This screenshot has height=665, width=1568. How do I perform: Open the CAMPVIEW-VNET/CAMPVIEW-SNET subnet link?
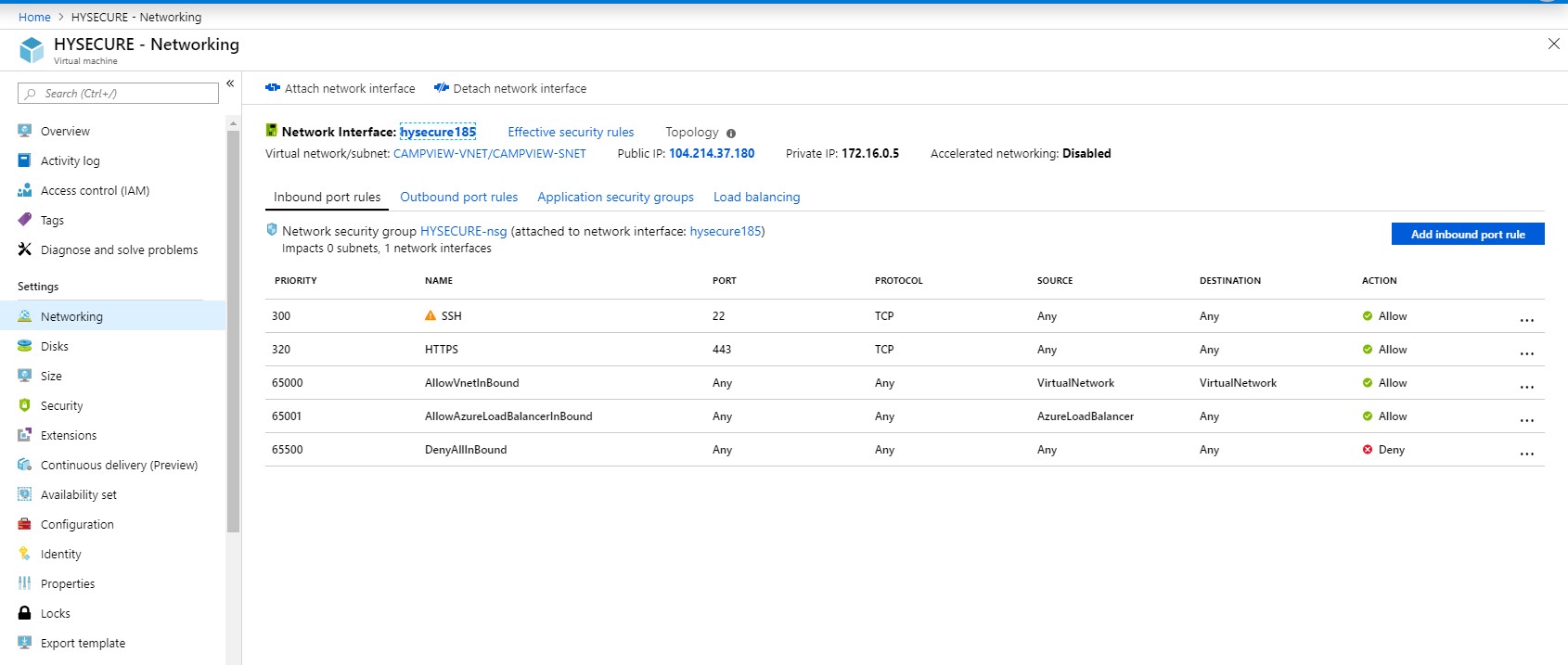tap(490, 153)
